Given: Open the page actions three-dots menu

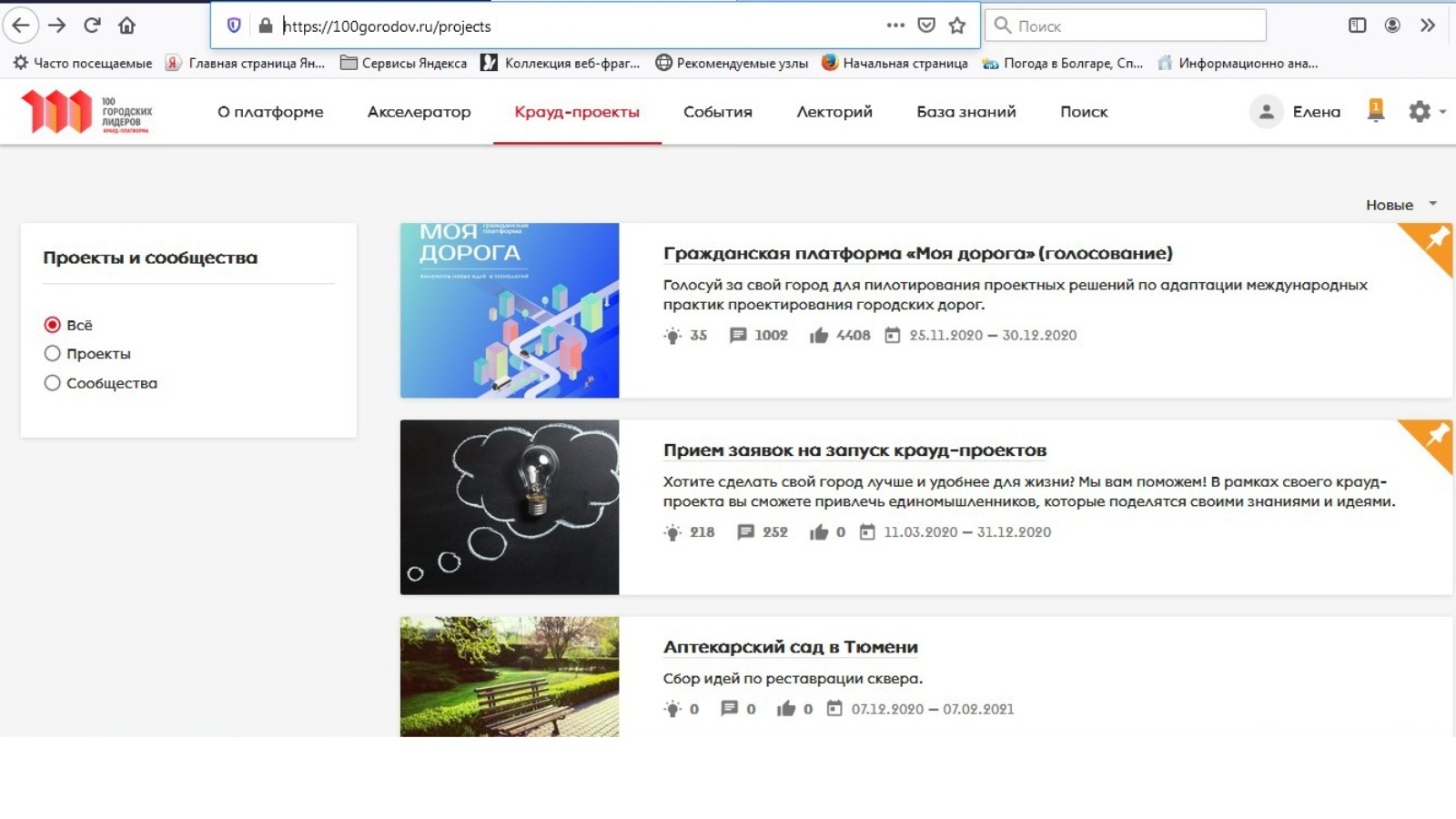Looking at the screenshot, I should pyautogui.click(x=895, y=25).
